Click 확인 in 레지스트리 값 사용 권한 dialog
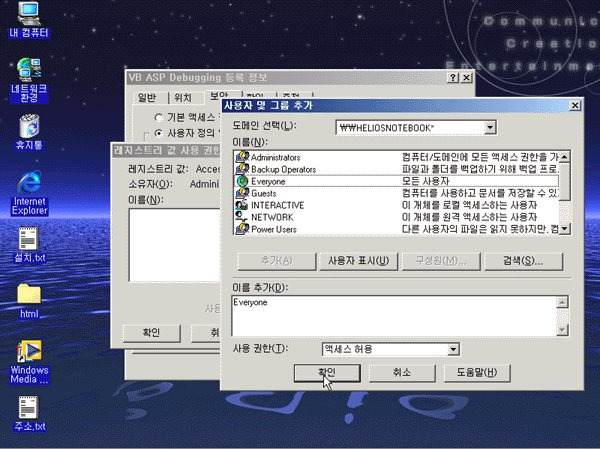 coord(152,333)
